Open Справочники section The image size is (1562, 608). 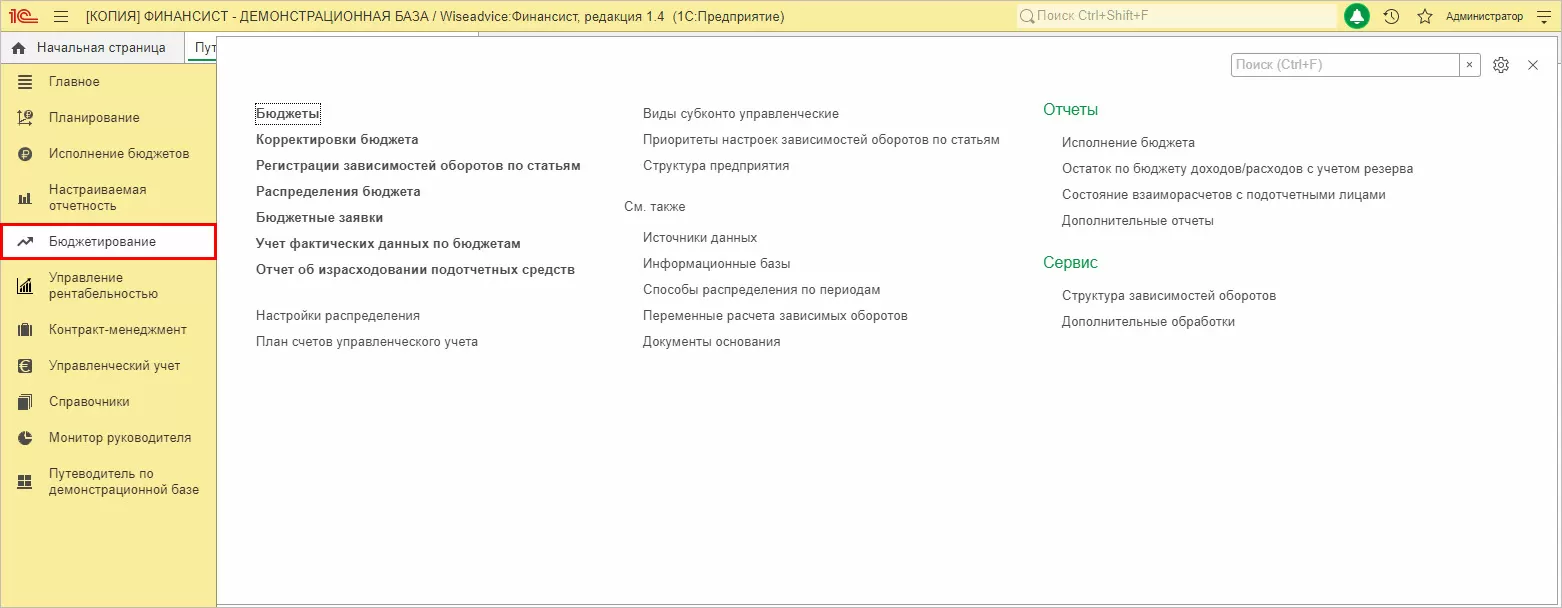108,401
